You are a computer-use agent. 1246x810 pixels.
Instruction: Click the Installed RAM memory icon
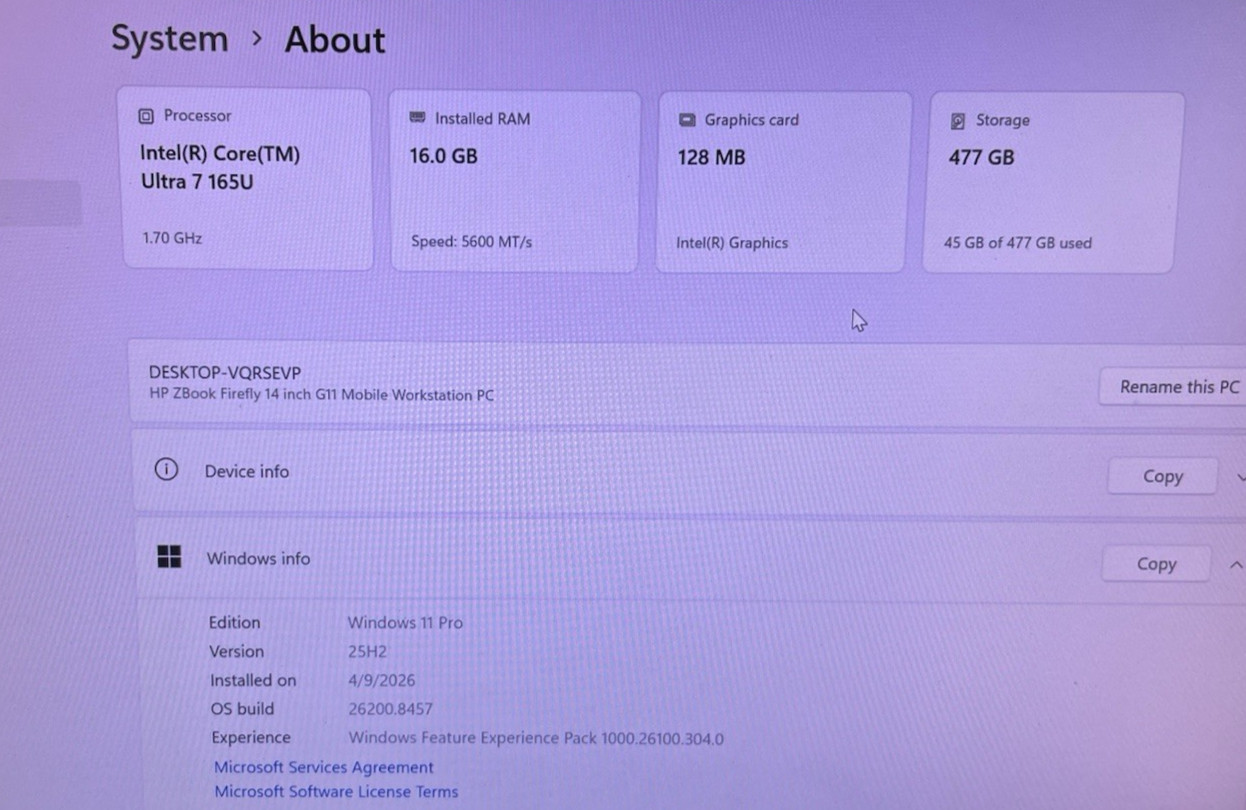click(418, 118)
